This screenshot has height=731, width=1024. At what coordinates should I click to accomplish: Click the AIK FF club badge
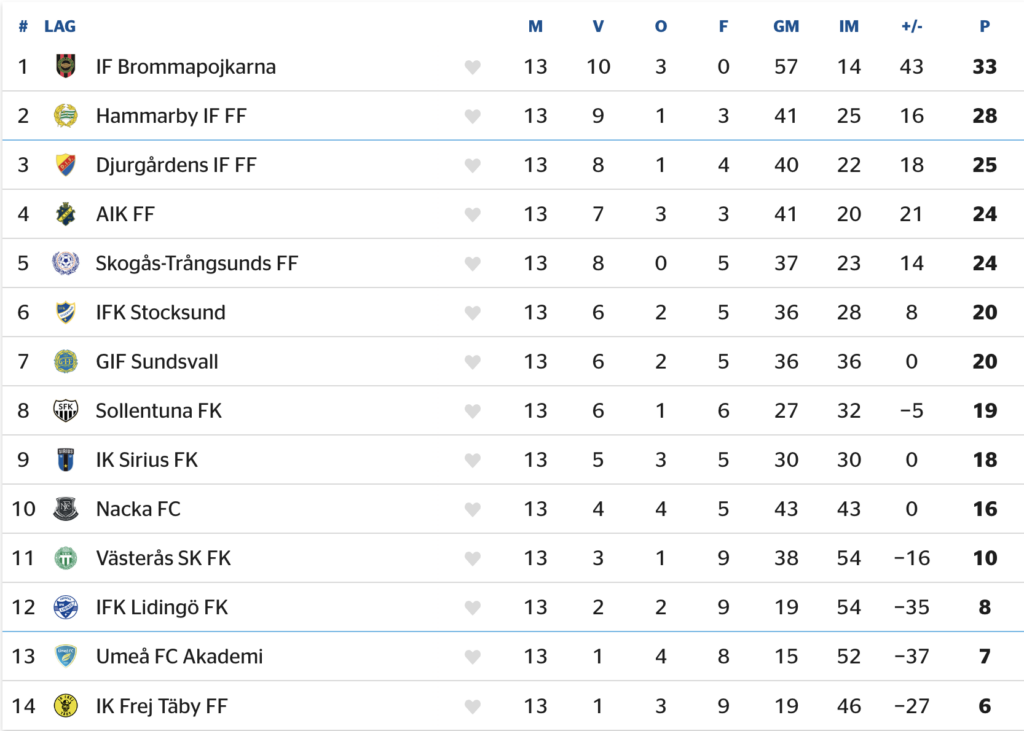click(65, 214)
